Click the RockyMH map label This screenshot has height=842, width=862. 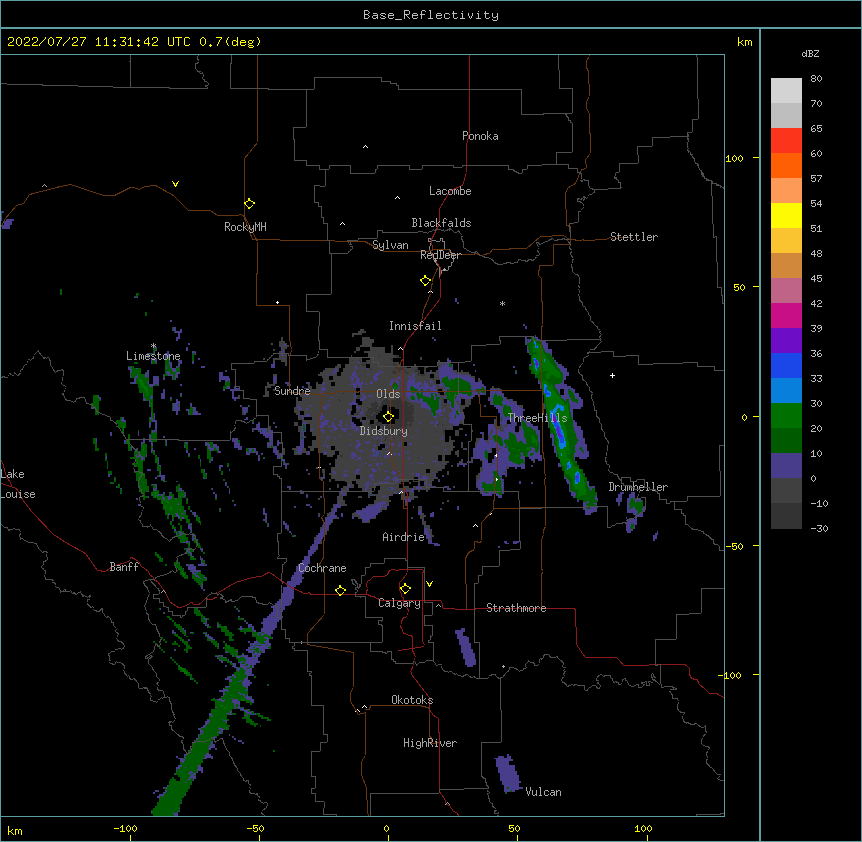(x=245, y=227)
